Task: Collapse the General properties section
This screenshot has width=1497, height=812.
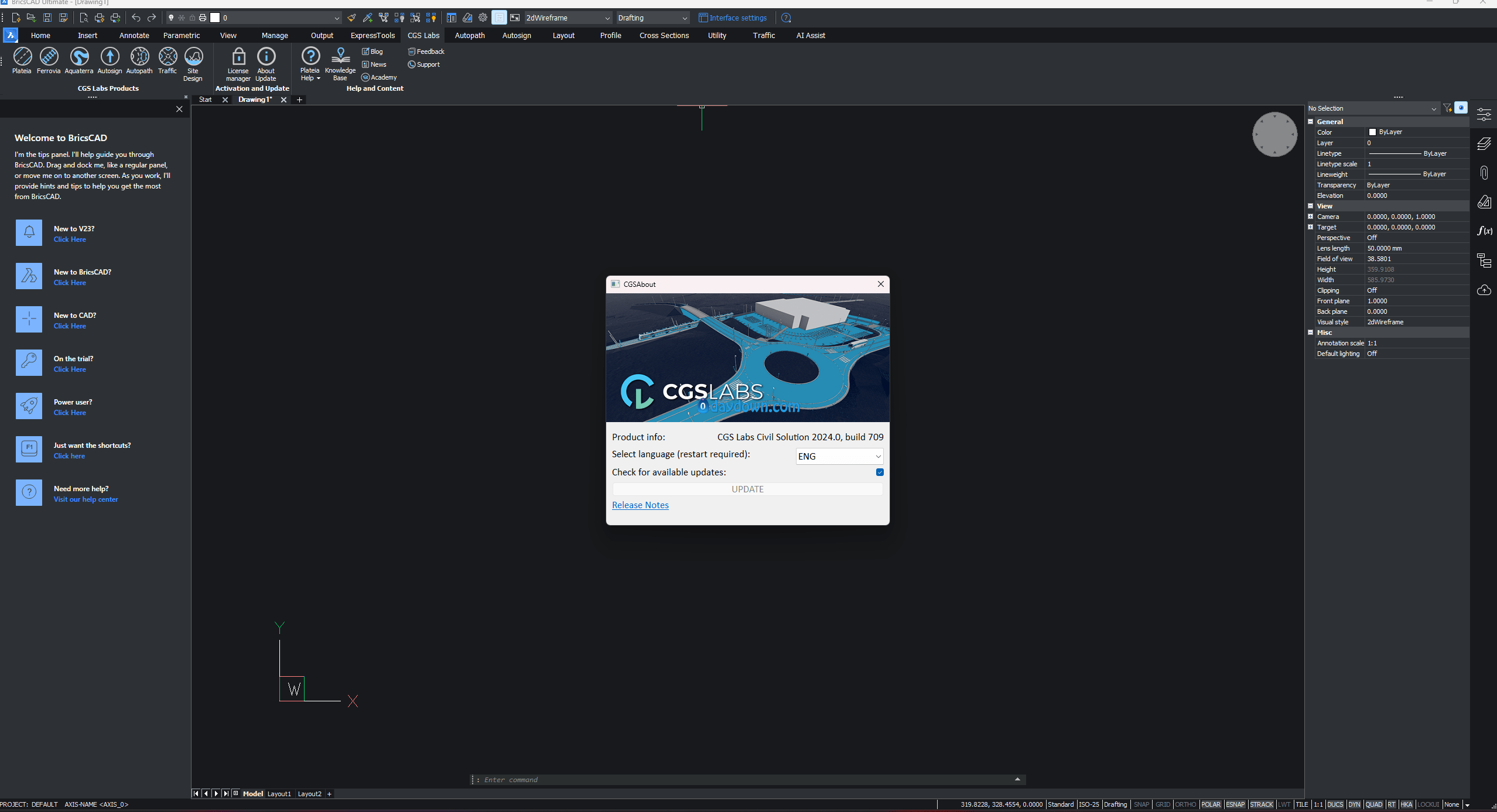Action: [1311, 121]
